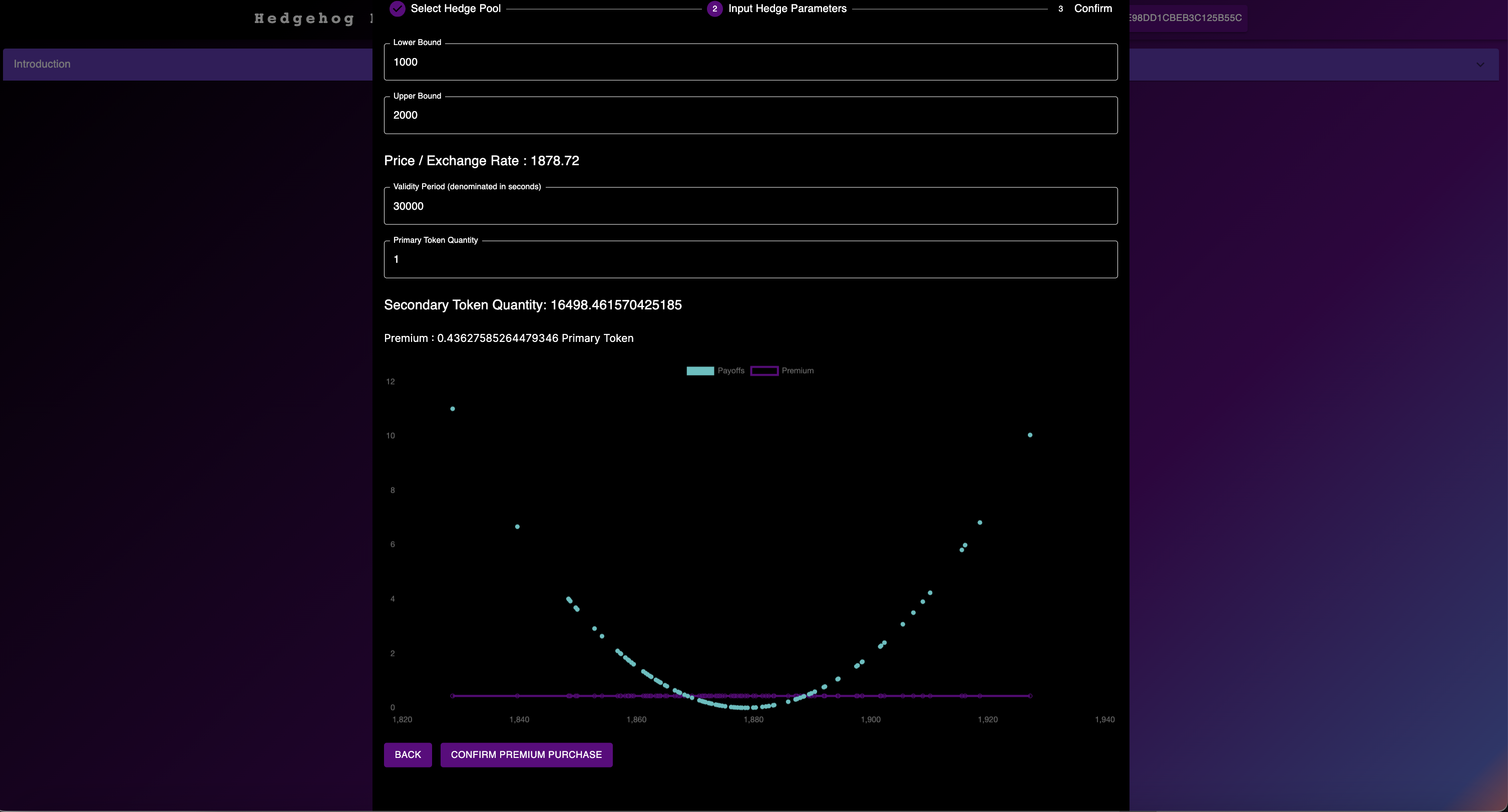Focus the Validity Period input field

point(750,206)
